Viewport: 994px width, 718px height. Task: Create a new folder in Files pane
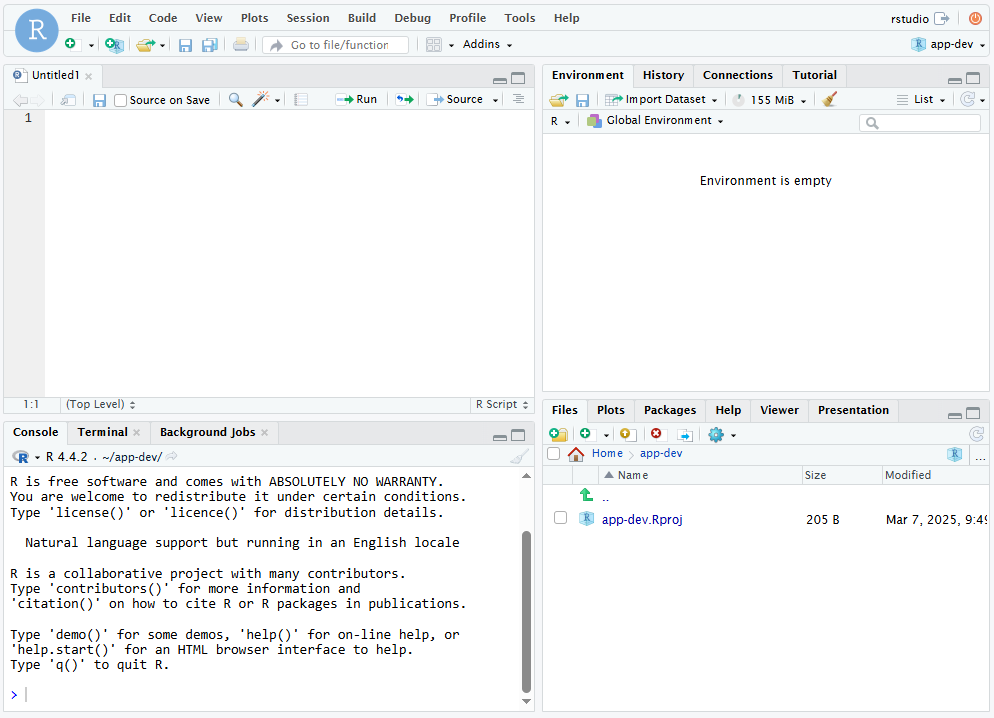pyautogui.click(x=558, y=434)
